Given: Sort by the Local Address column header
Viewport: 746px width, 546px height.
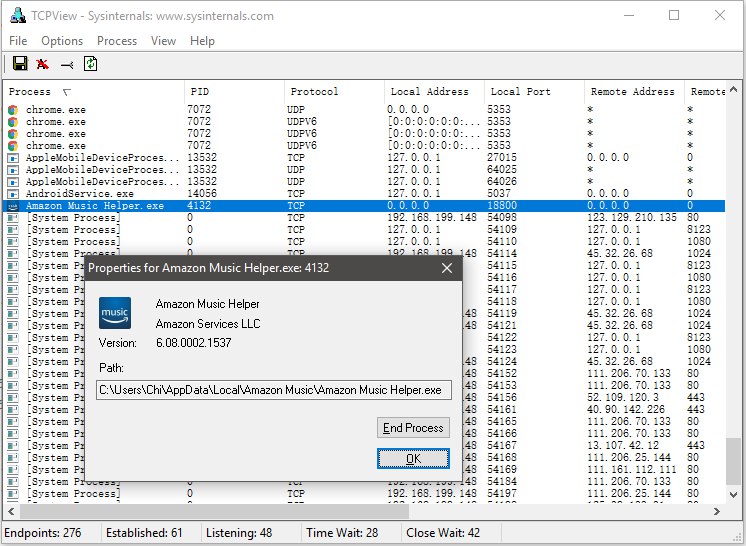Looking at the screenshot, I should click(x=434, y=92).
